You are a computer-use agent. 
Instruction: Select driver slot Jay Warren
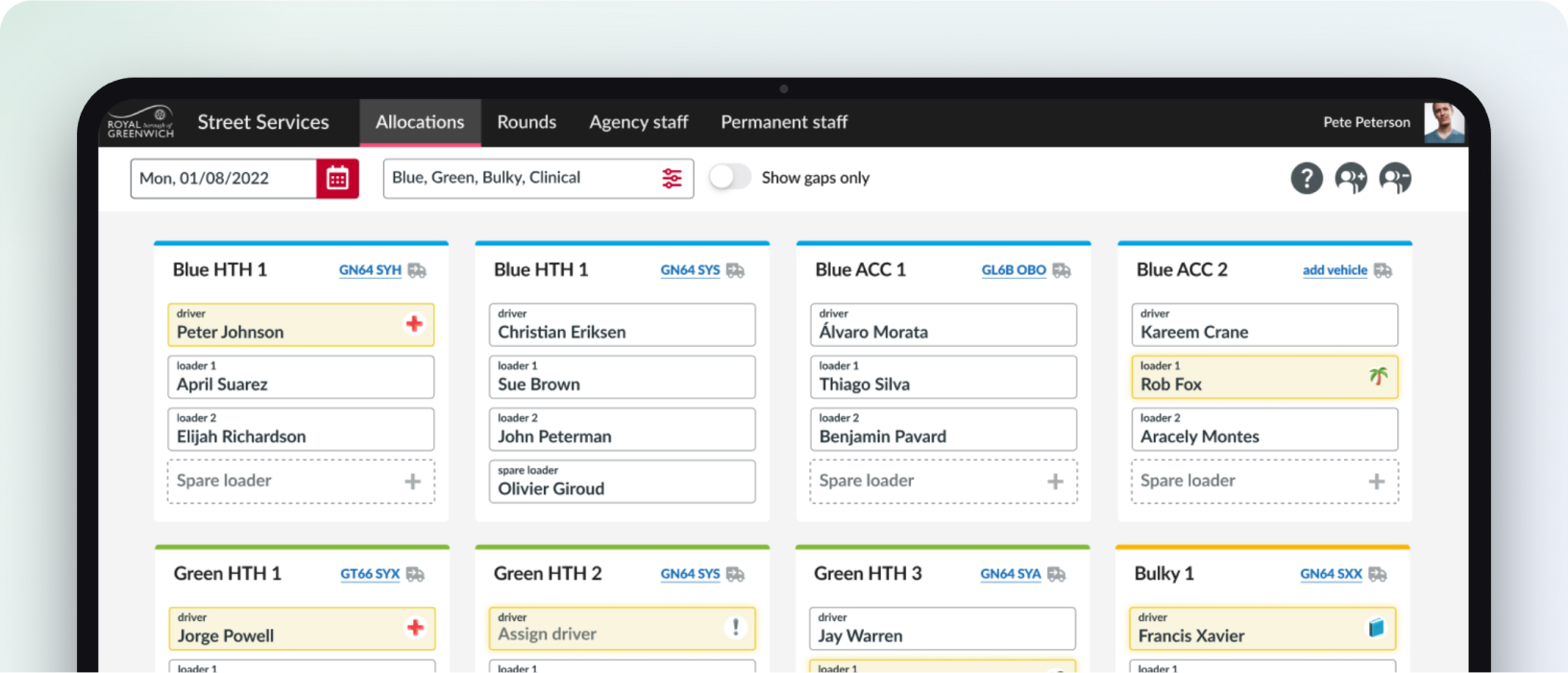click(x=943, y=629)
